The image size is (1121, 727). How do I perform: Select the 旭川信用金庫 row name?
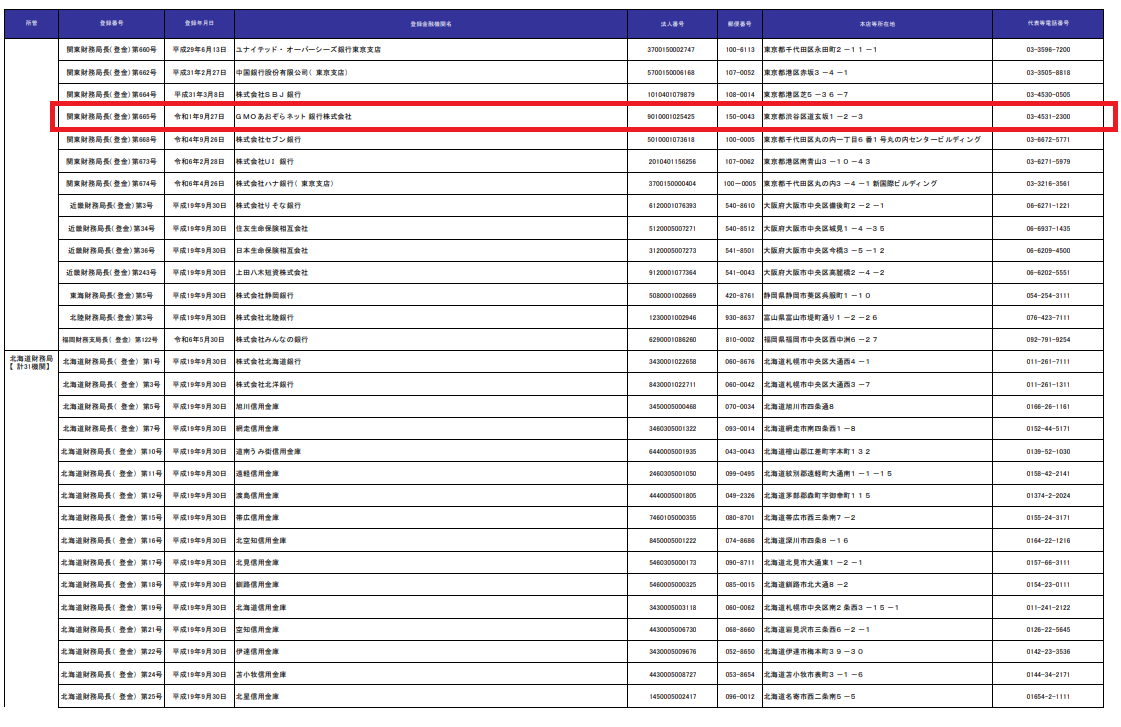(x=257, y=407)
